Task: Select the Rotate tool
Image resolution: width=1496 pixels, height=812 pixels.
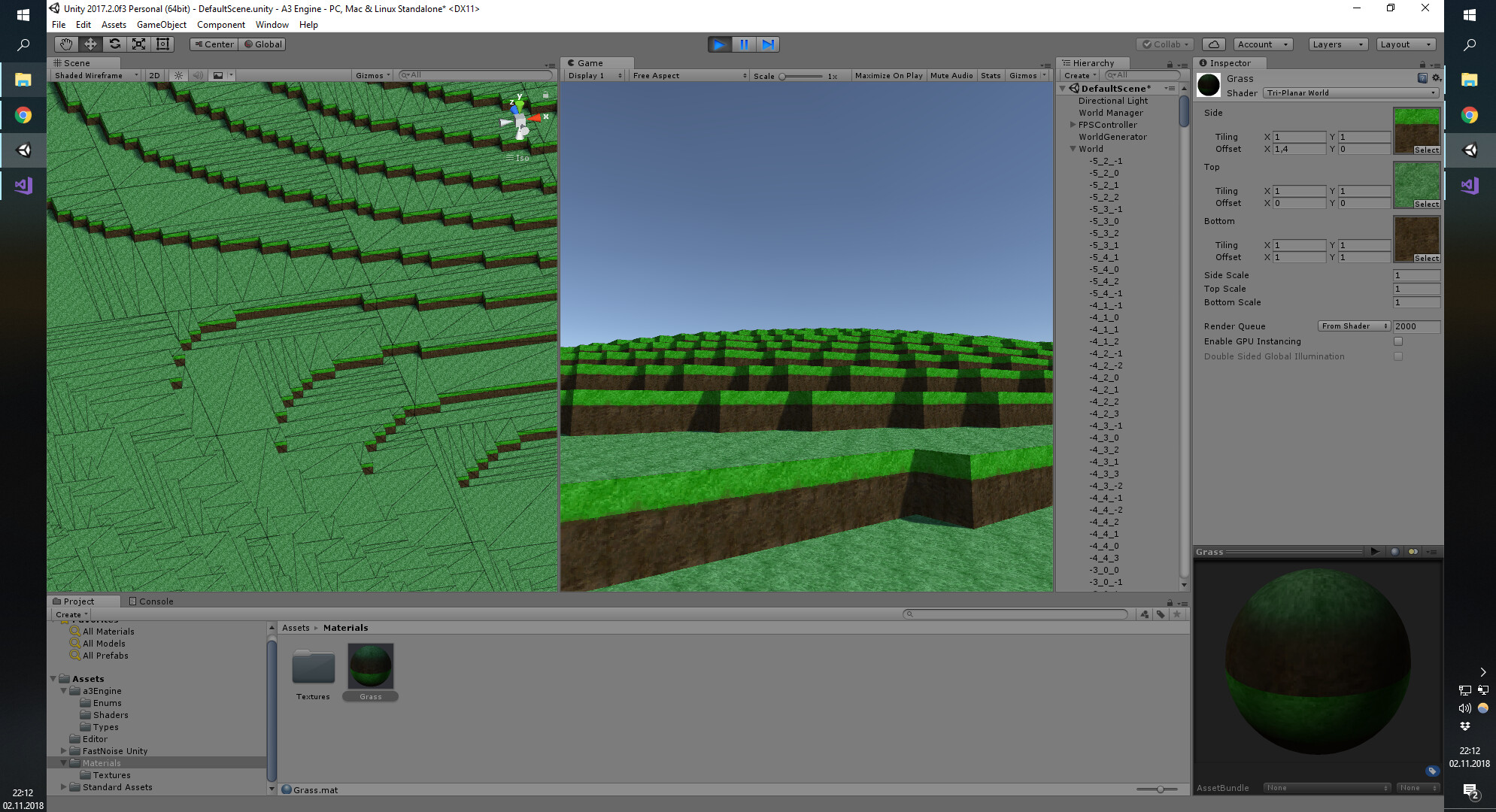Action: tap(114, 44)
